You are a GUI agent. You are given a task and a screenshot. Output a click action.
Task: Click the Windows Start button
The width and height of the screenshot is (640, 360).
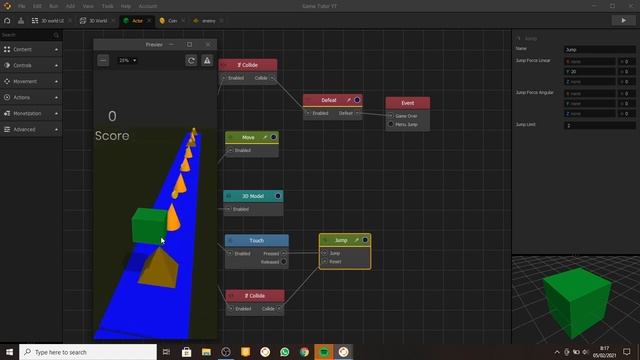click(x=9, y=352)
